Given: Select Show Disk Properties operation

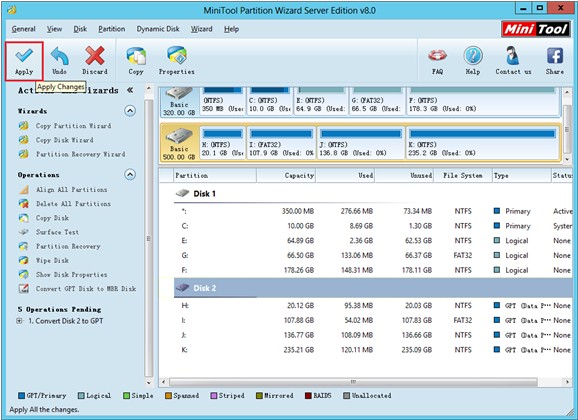Looking at the screenshot, I should 72,275.
